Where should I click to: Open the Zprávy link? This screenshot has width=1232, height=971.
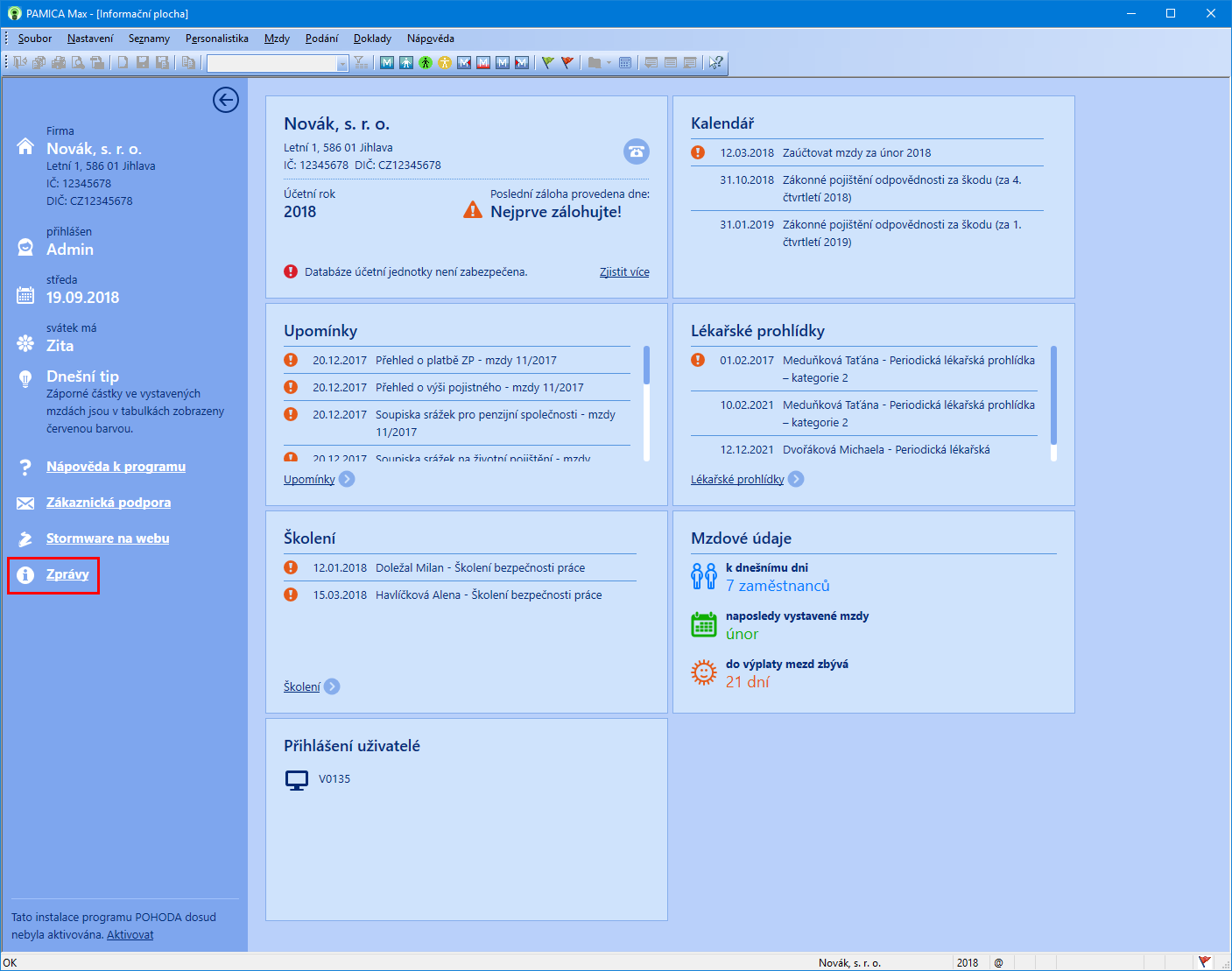[67, 574]
